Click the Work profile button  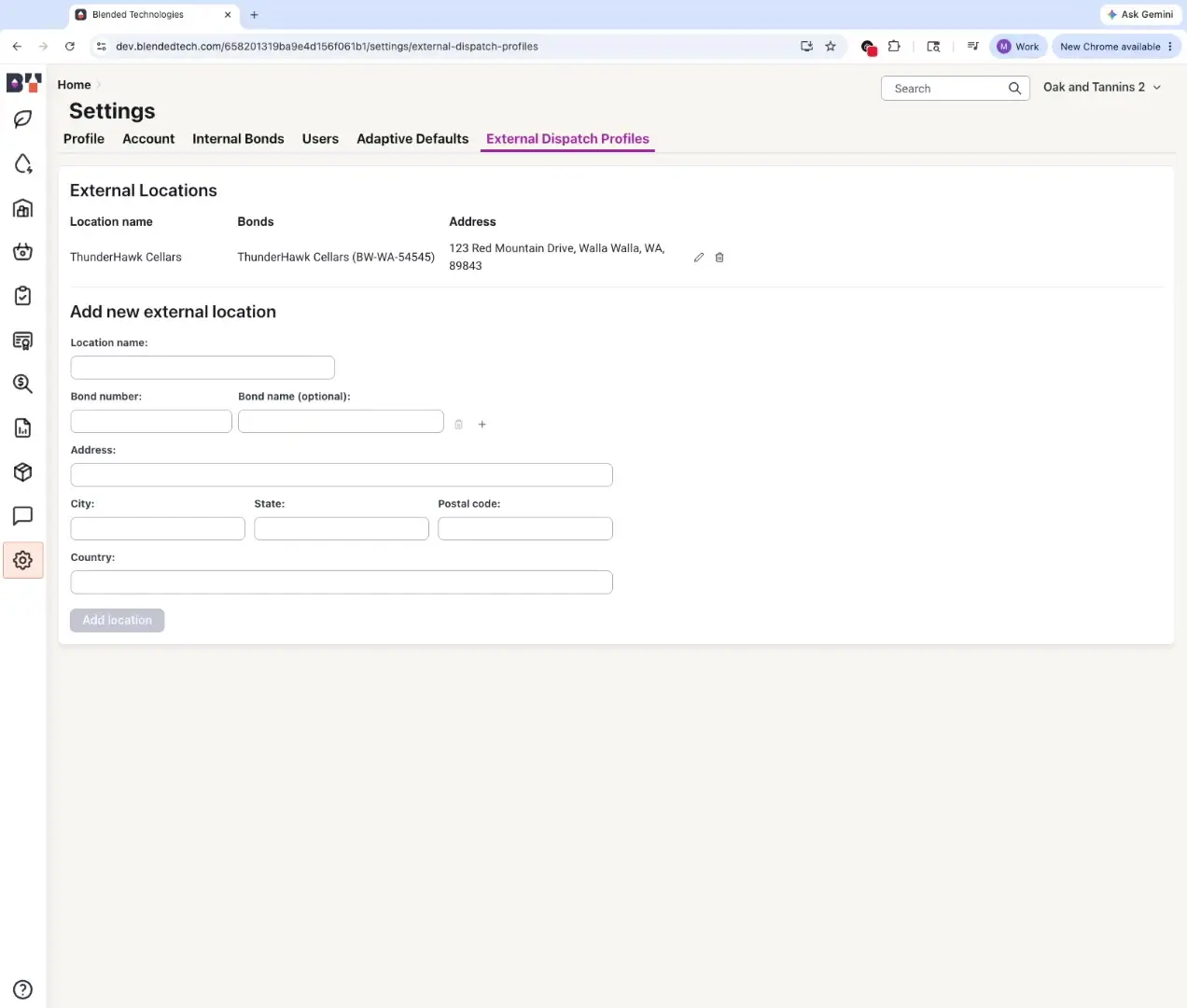(x=1018, y=47)
